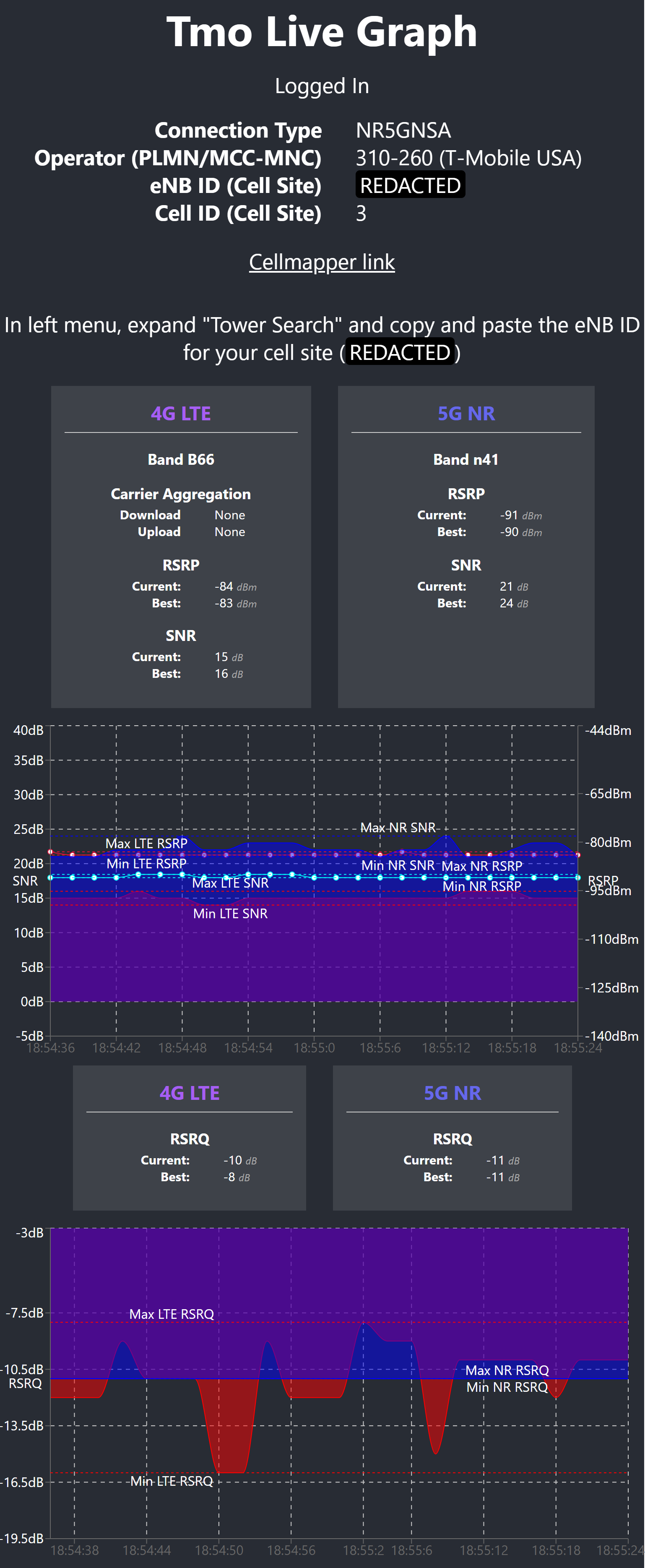The image size is (645, 1568).
Task: Click the 5G NR heading above Band n41
Action: pyautogui.click(x=466, y=413)
